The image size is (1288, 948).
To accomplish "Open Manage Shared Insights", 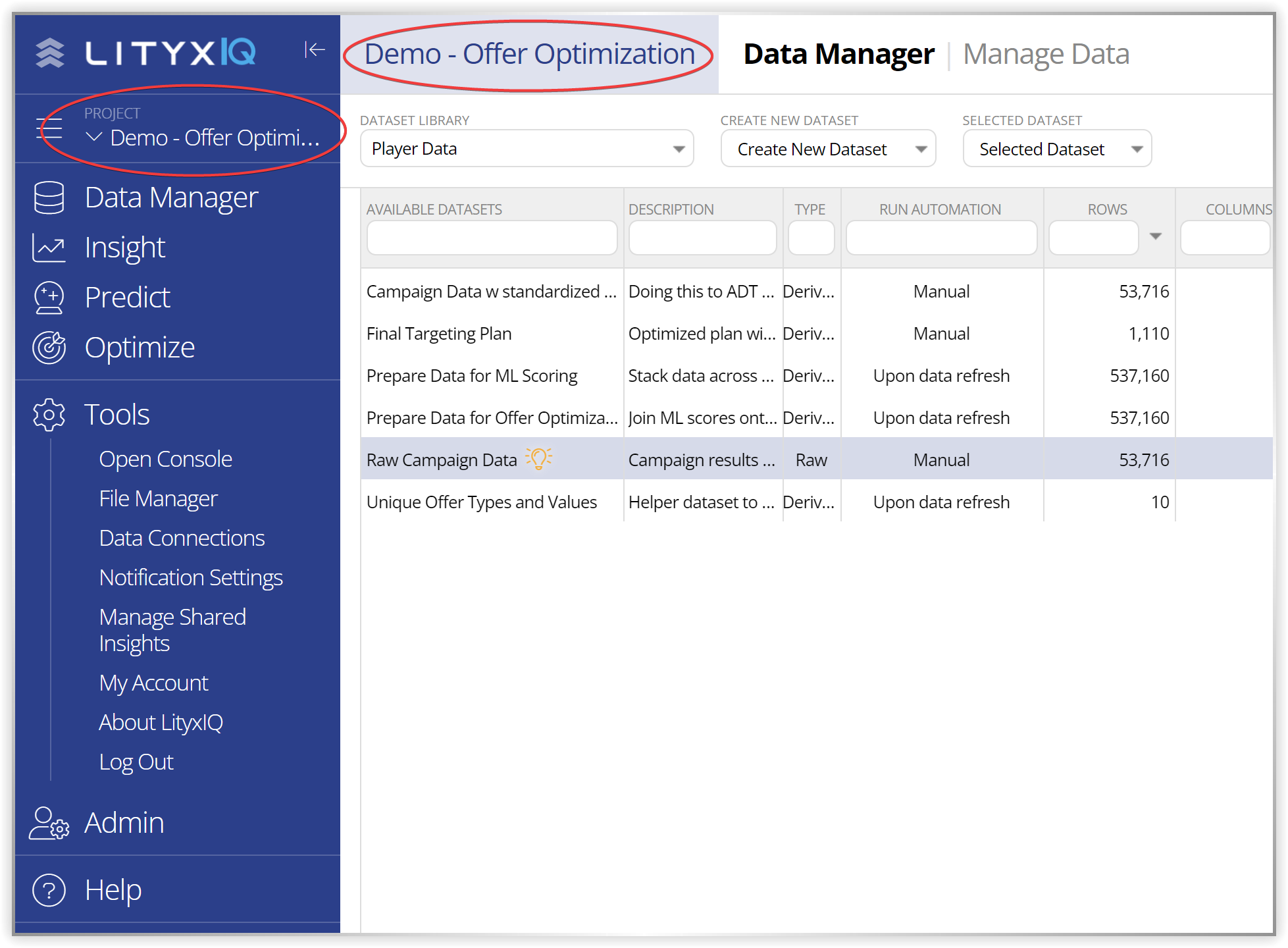I will [x=172, y=630].
